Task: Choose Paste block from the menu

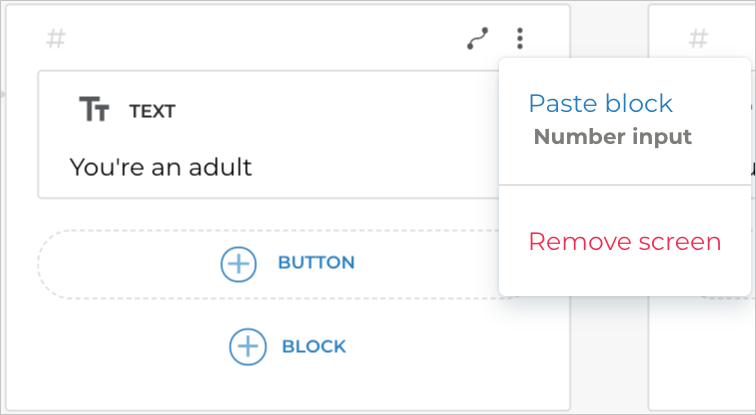Action: 600,103
